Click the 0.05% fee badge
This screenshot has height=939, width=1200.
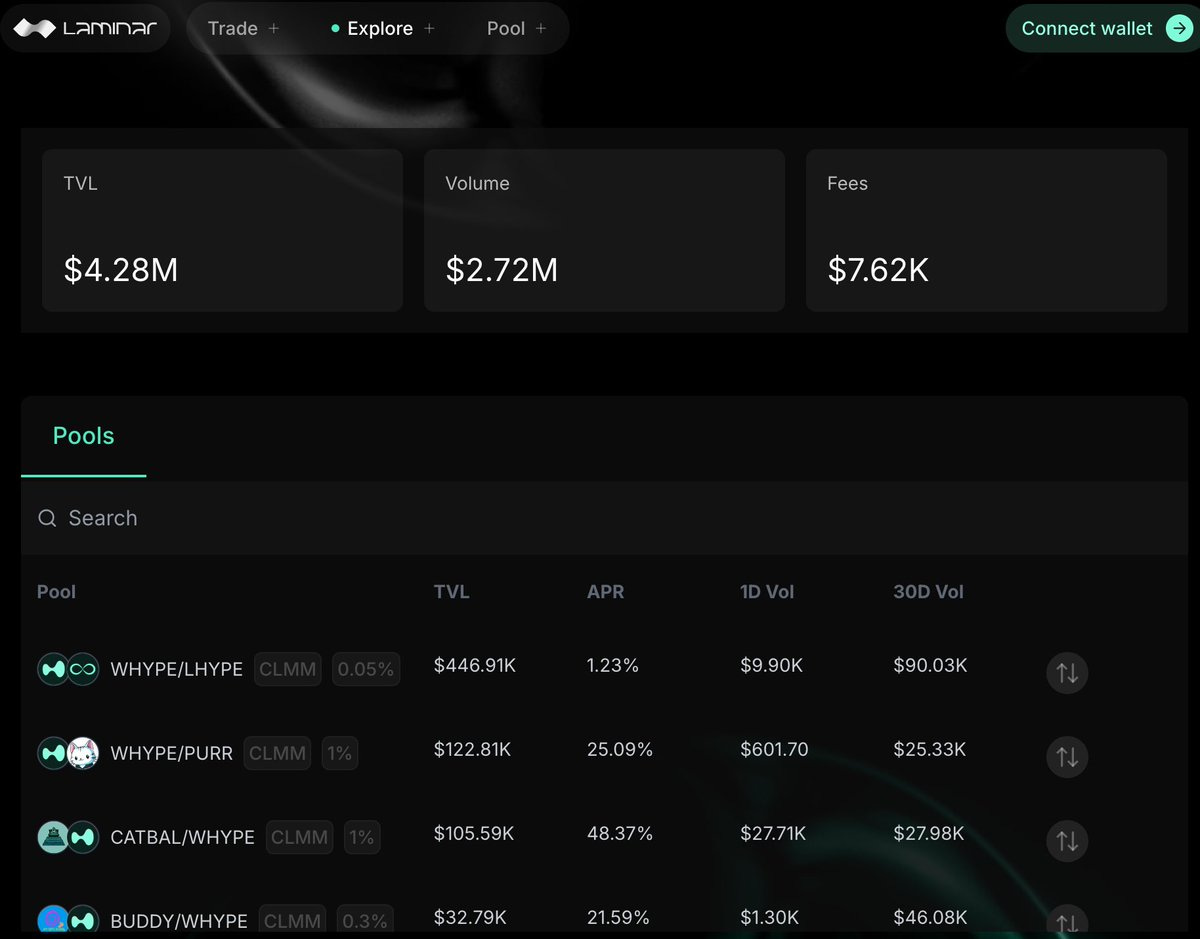tap(366, 669)
